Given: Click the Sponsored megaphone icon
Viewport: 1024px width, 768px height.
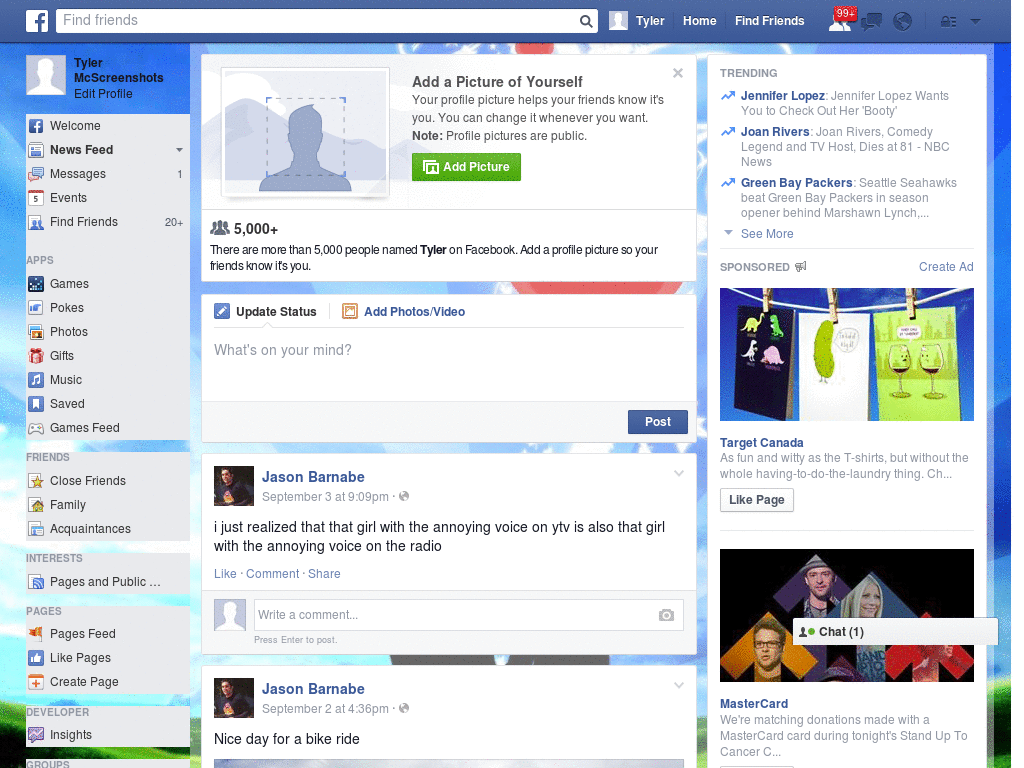Looking at the screenshot, I should tap(801, 266).
